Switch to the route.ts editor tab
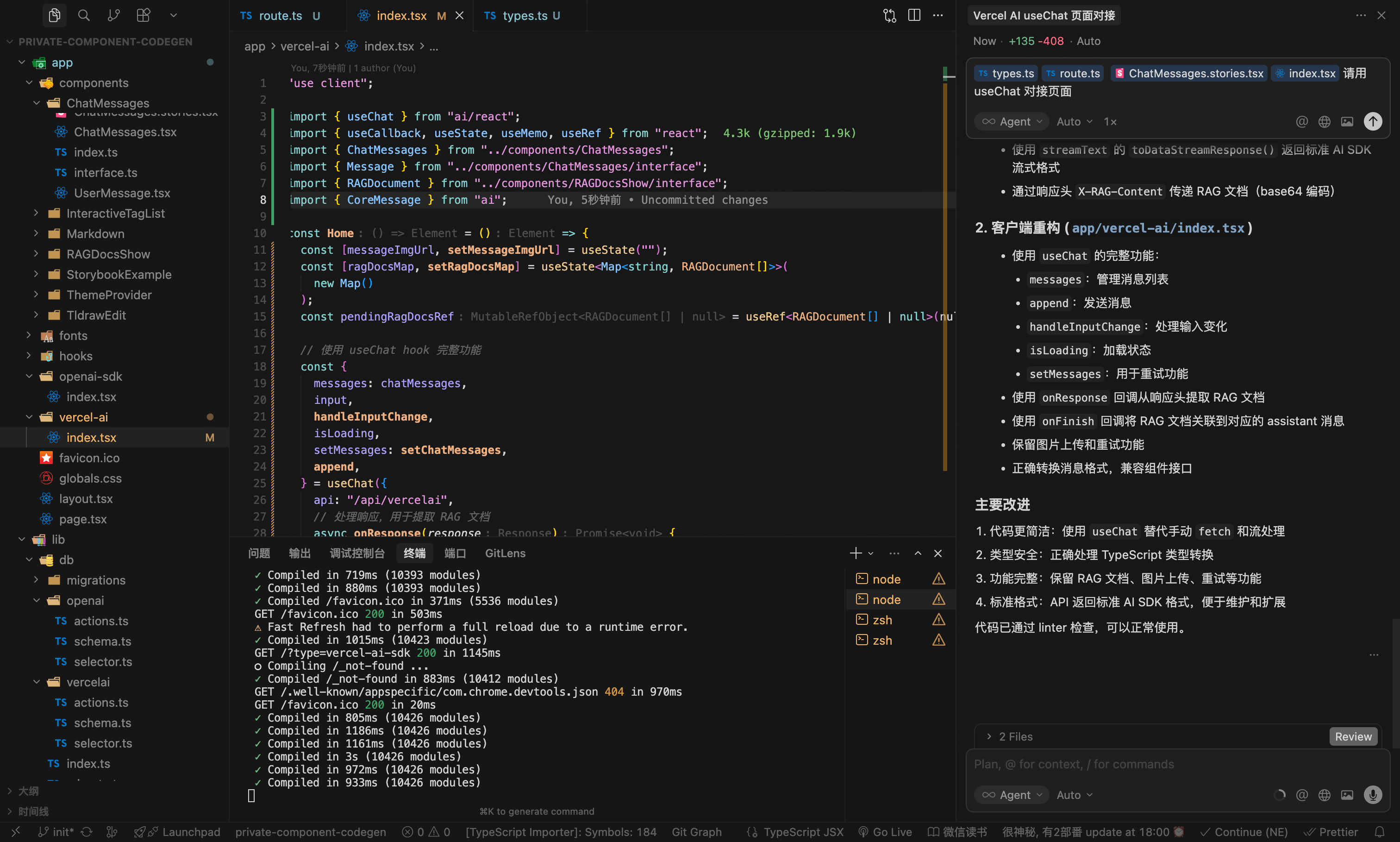The width and height of the screenshot is (1400, 842). [280, 16]
